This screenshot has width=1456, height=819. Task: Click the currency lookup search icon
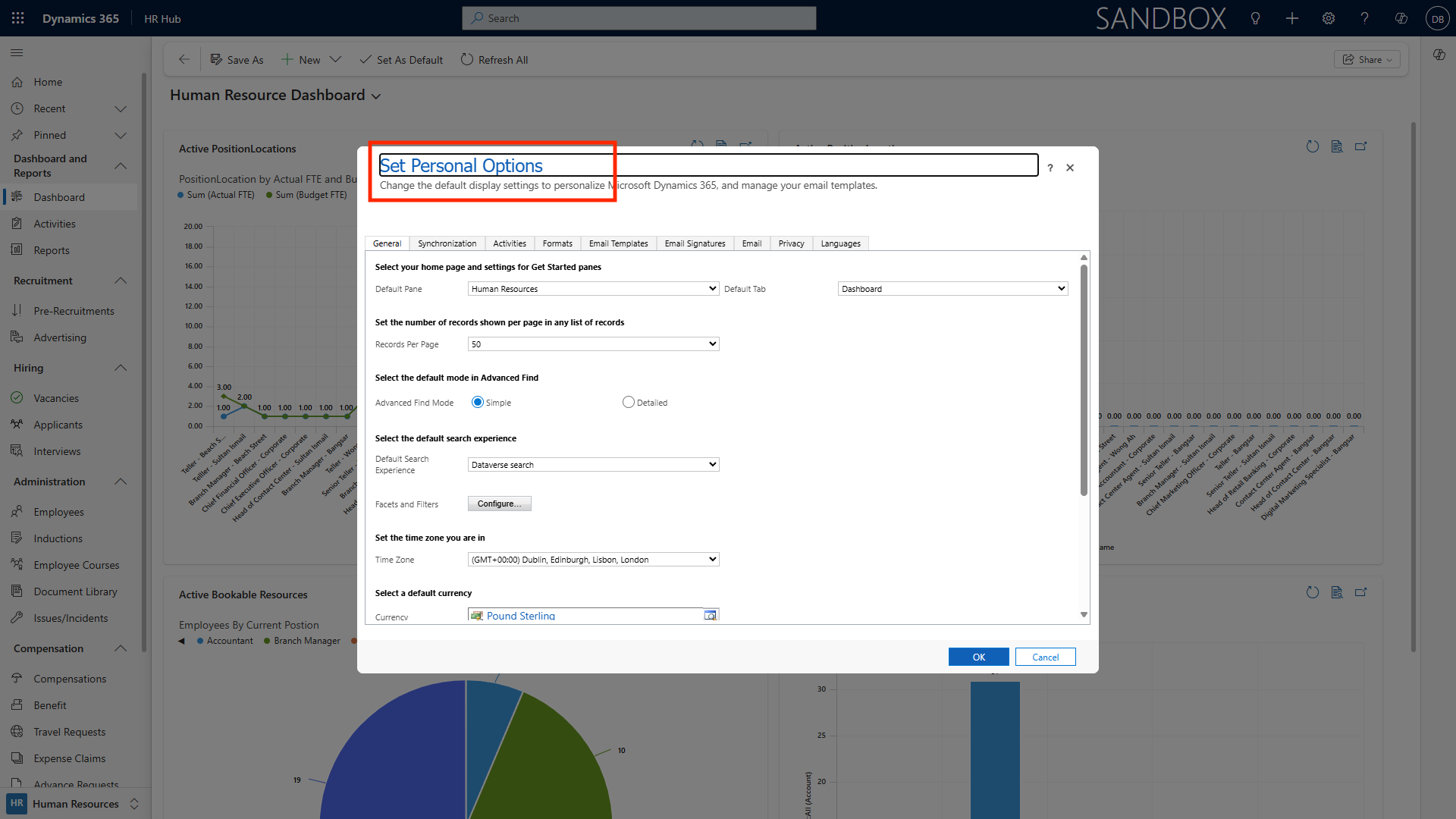711,616
